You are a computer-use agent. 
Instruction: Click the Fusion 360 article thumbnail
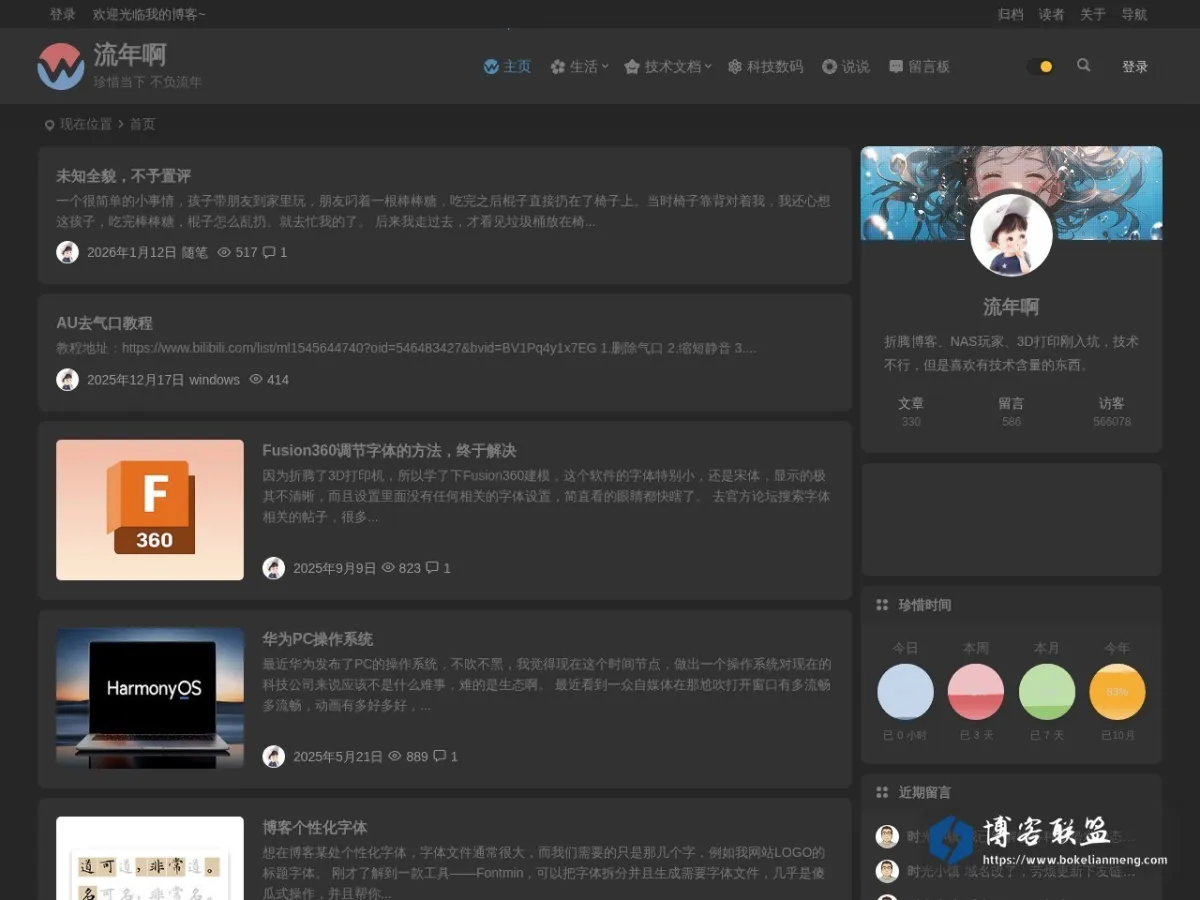click(x=150, y=510)
